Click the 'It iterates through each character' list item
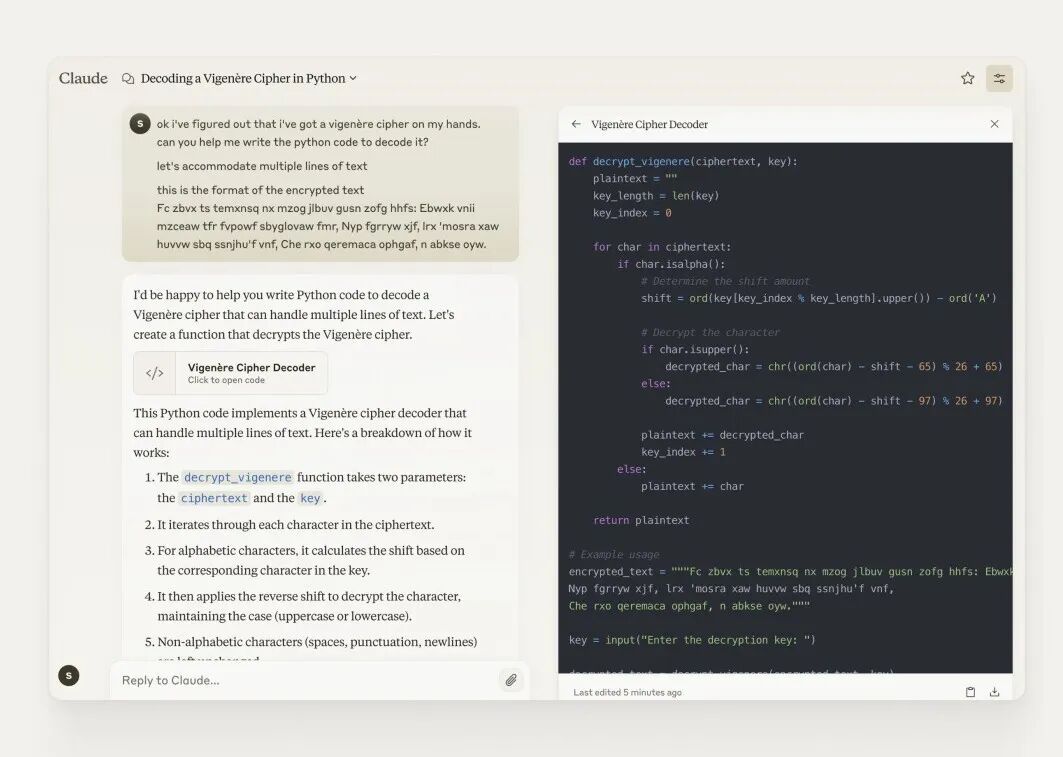The image size is (1063, 757). [x=296, y=525]
